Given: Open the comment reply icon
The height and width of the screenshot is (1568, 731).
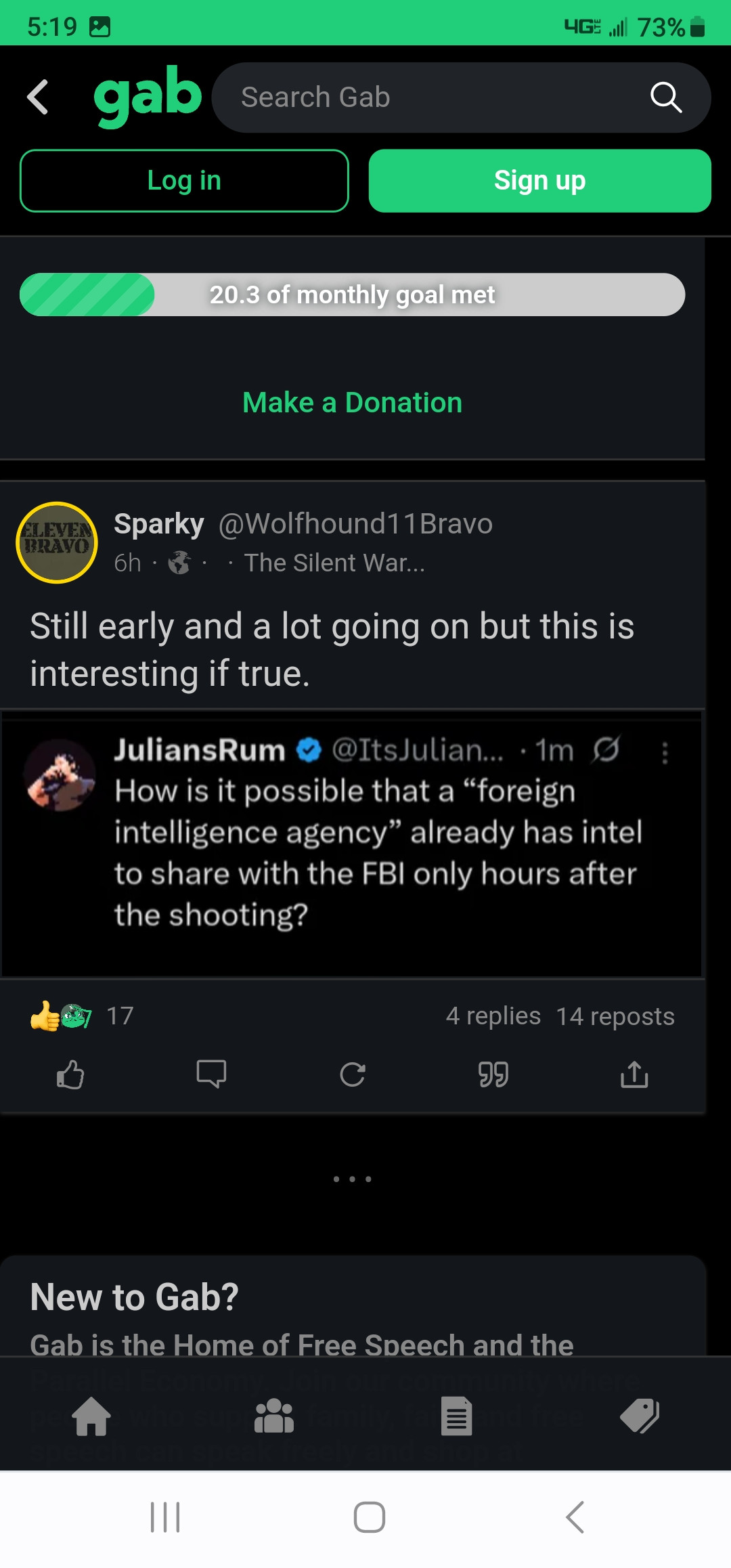Looking at the screenshot, I should pos(211,1074).
